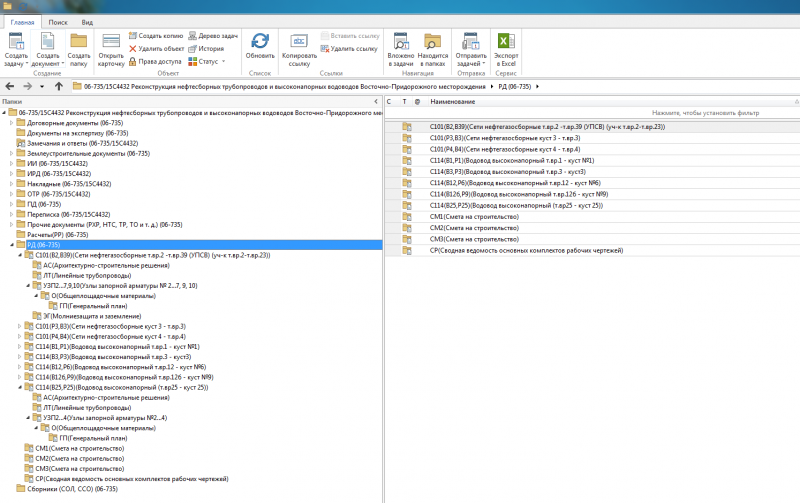Open the Статус dropdown in the ribbon

[206, 61]
